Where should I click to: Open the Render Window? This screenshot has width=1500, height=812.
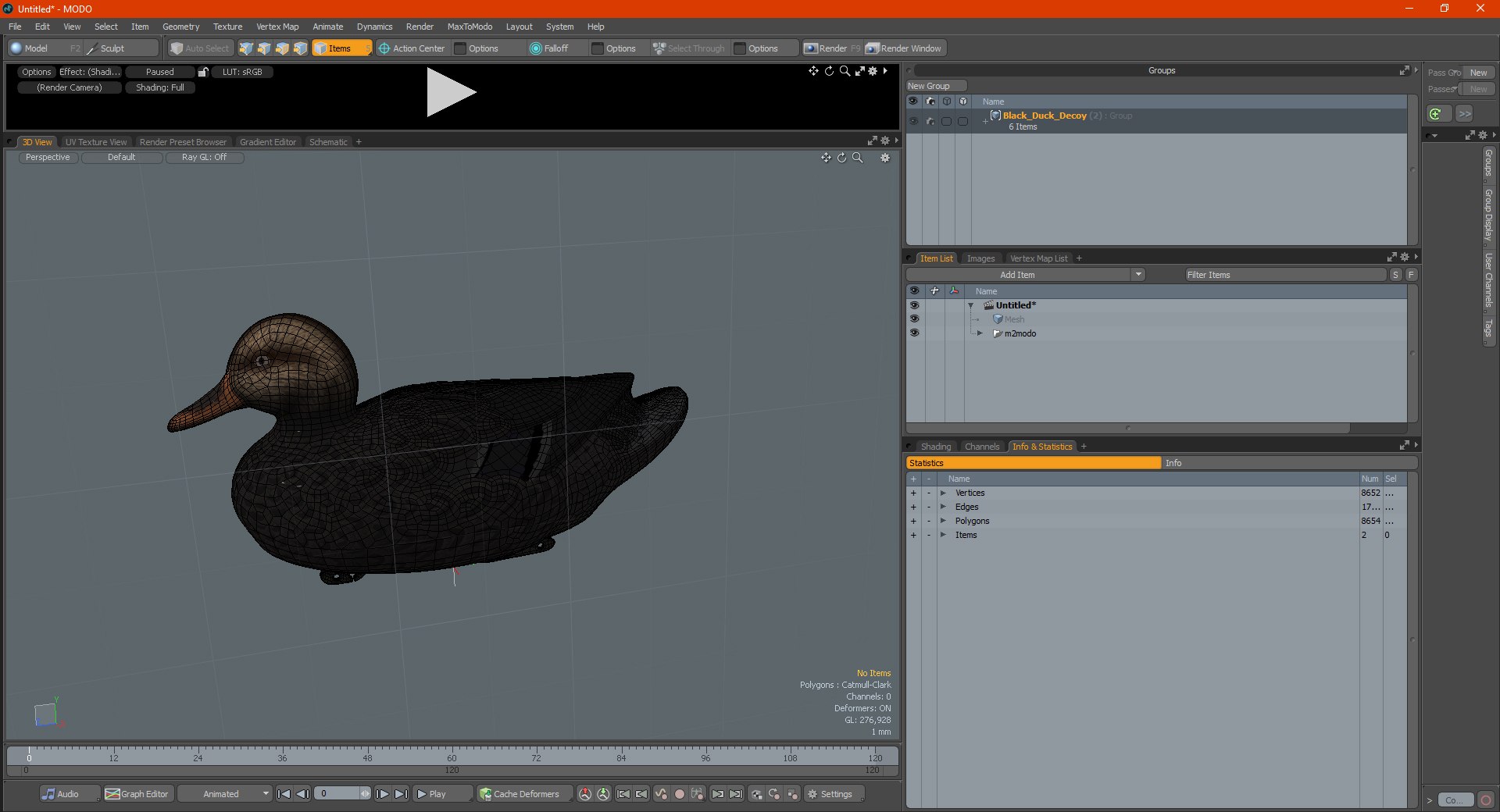[905, 48]
